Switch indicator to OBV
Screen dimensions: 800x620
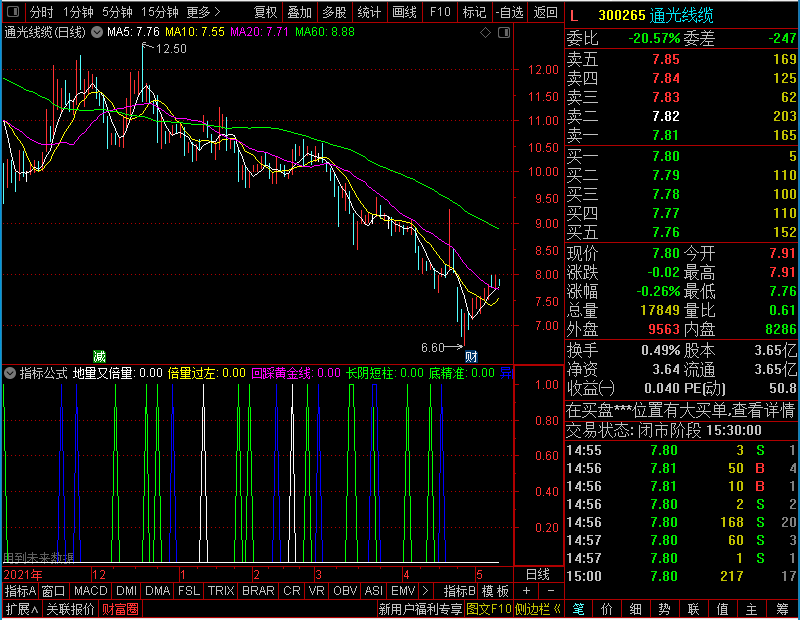point(345,591)
